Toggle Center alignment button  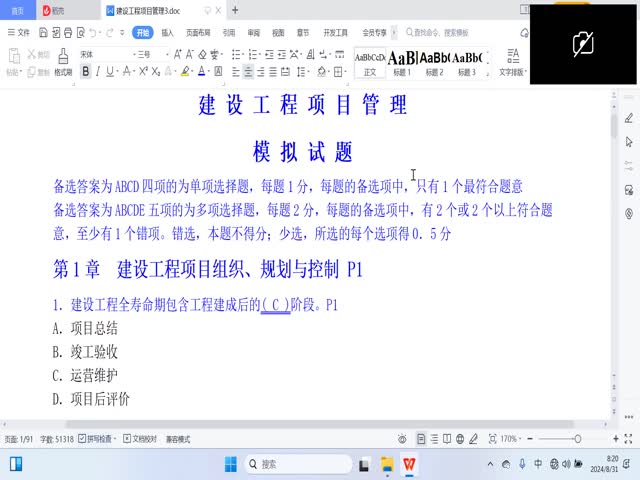tap(248, 72)
